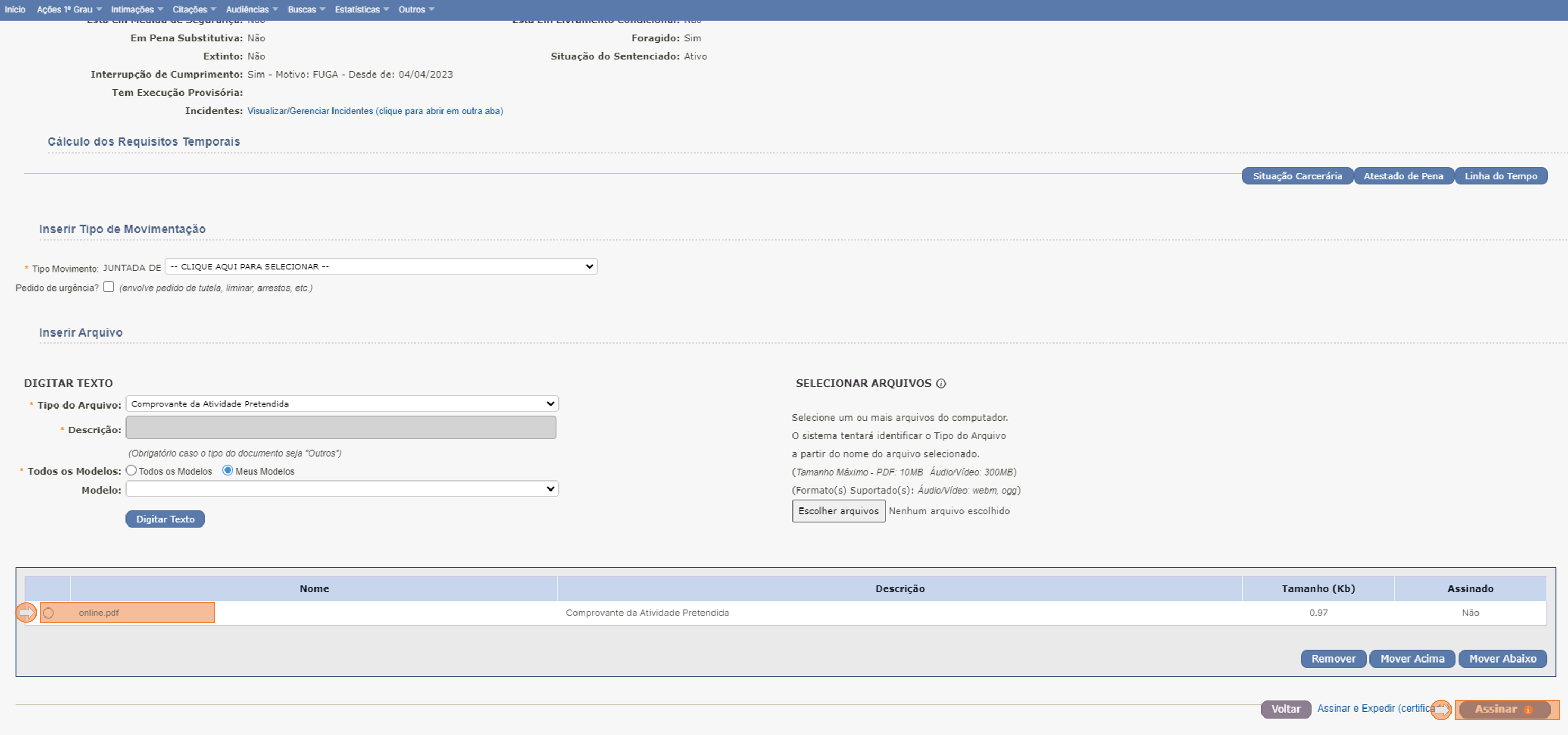Expand the Ações 1º Grau menu
This screenshot has width=1568, height=735.
(69, 9)
